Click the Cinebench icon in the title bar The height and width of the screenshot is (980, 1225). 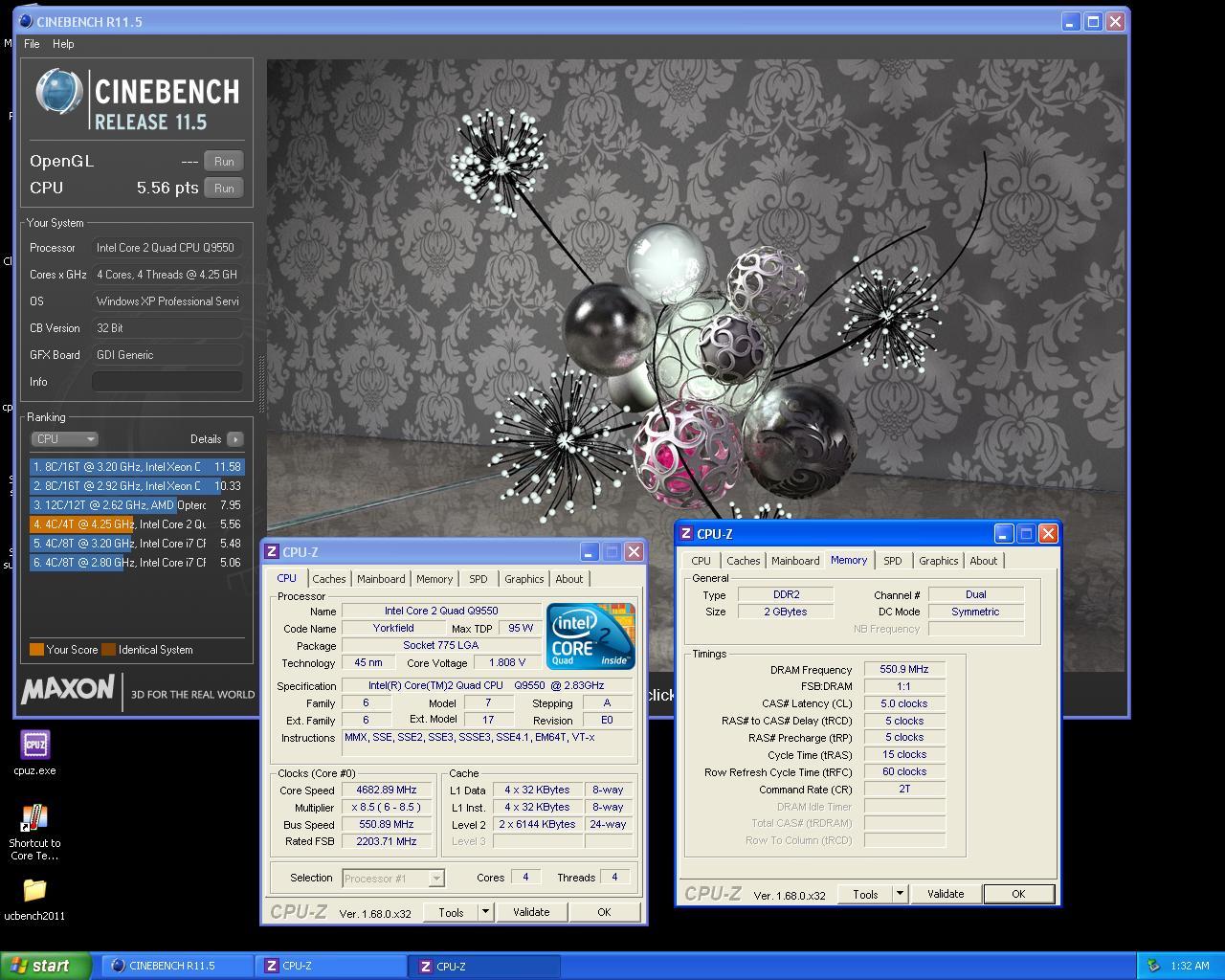pos(25,21)
